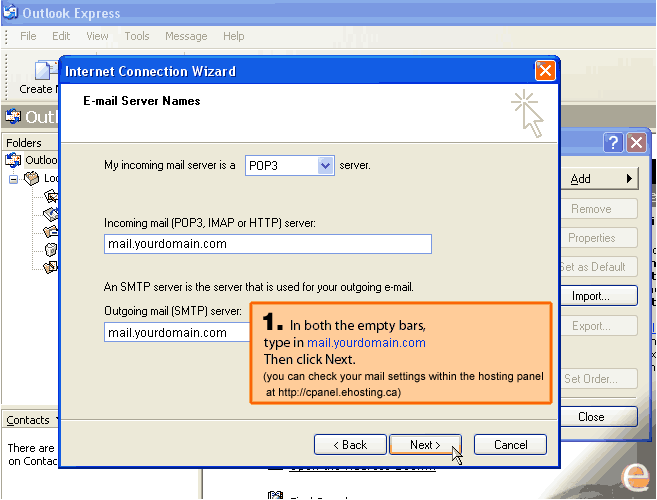This screenshot has width=657, height=500.
Task: Click the accounts dialog help question icon
Action: click(613, 143)
